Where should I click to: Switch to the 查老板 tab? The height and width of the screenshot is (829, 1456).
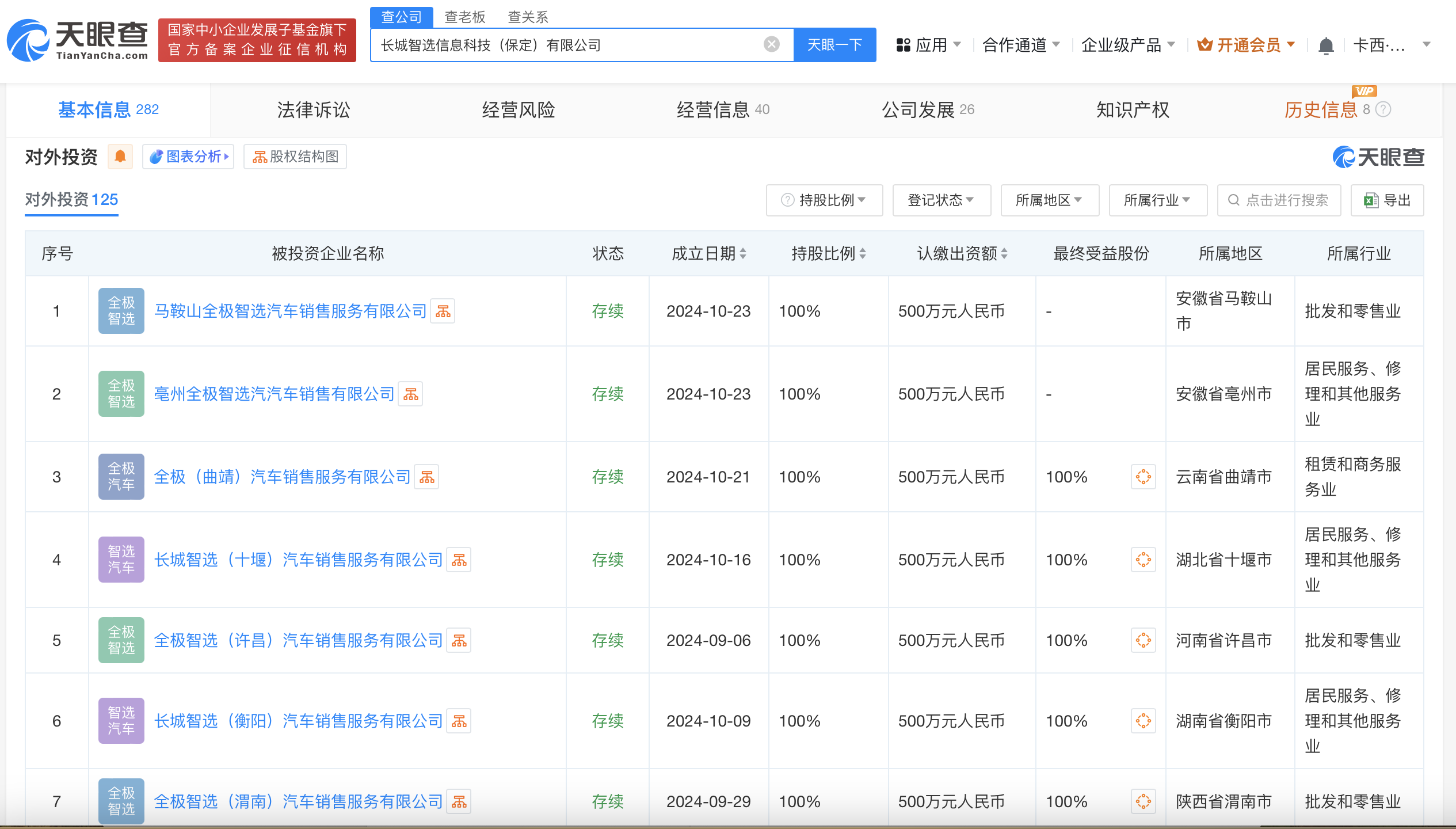(464, 17)
